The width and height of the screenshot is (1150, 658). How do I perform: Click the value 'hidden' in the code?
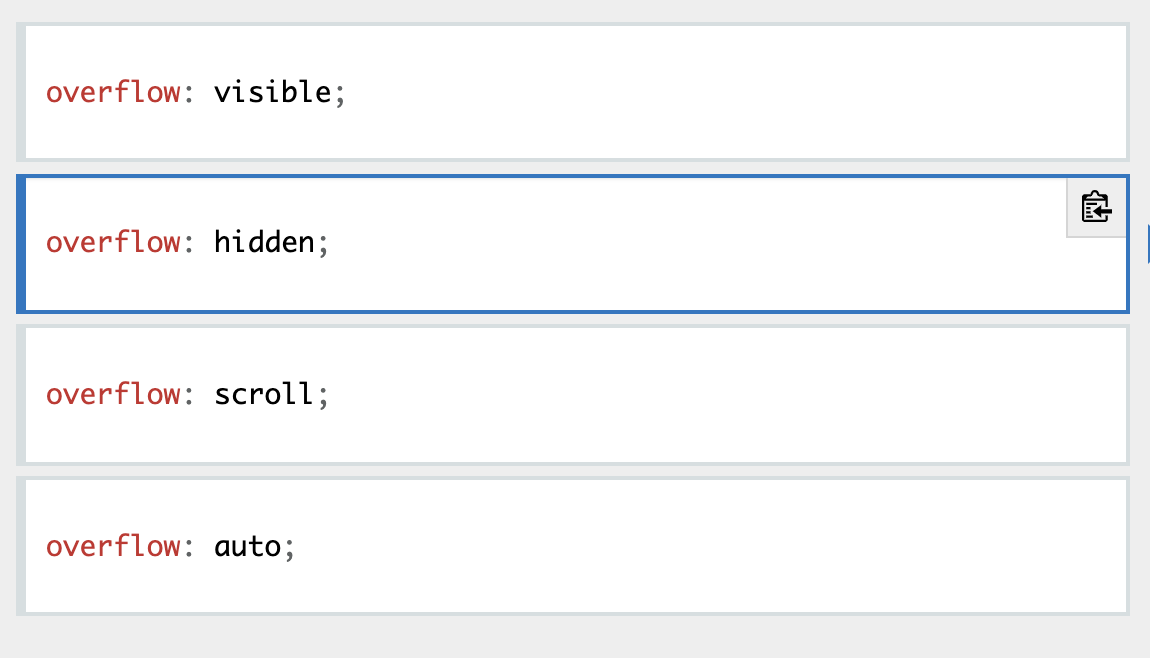click(x=264, y=243)
